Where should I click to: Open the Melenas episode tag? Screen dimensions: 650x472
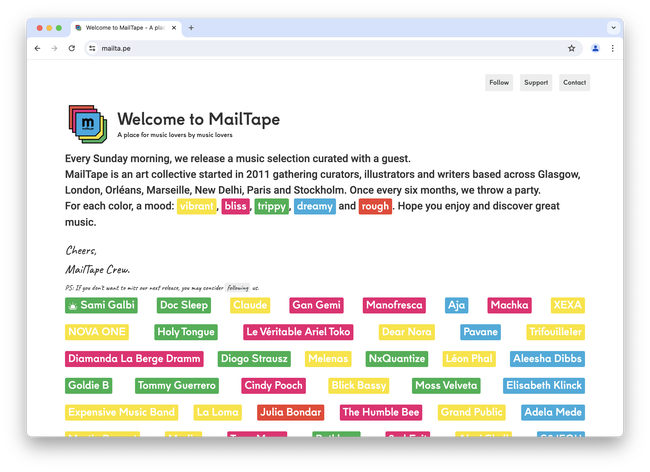click(328, 359)
